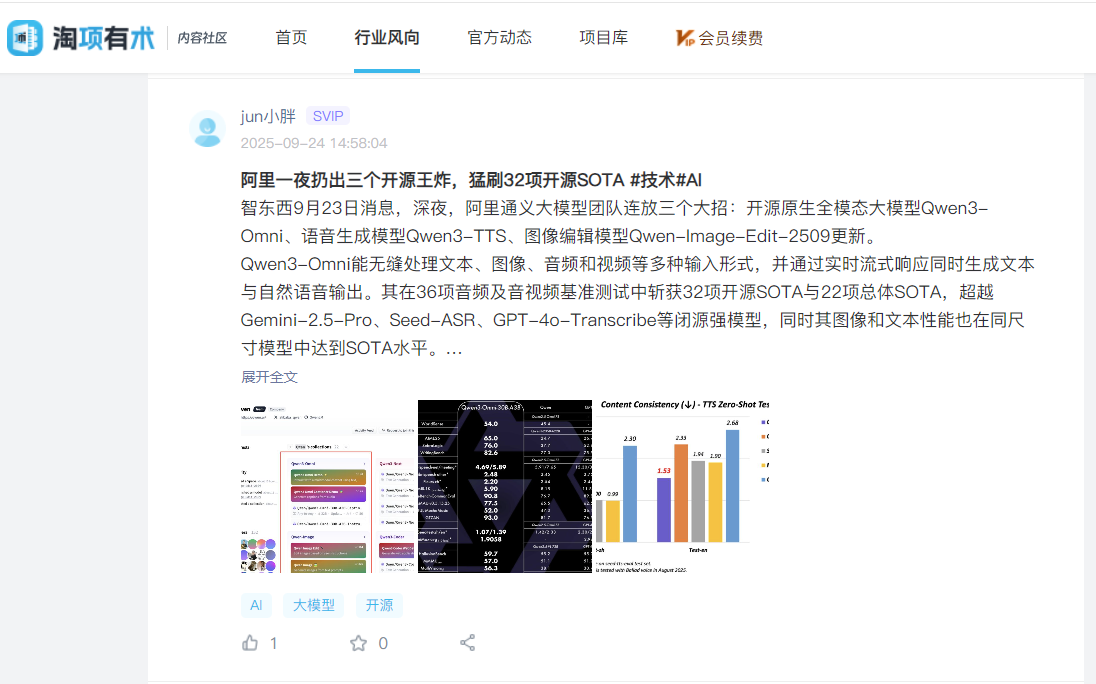
Task: Click jun小胖 user avatar
Action: point(208,129)
